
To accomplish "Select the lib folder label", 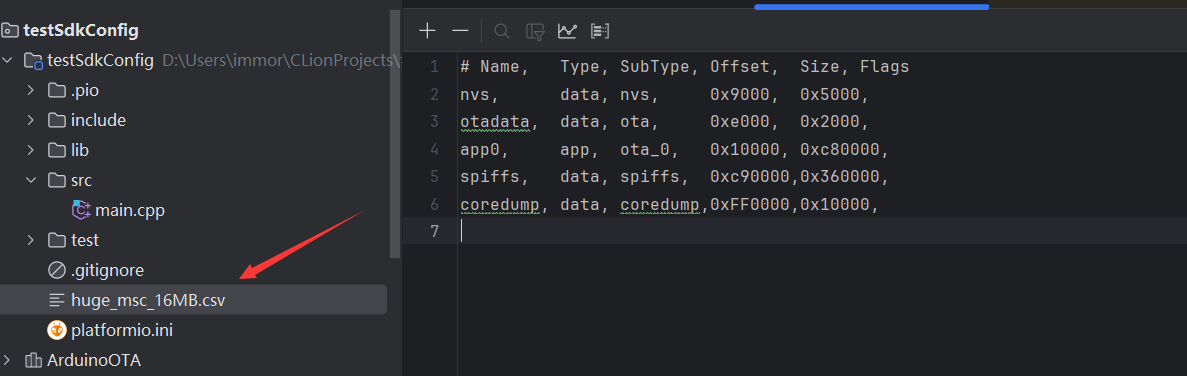I will tap(80, 150).
